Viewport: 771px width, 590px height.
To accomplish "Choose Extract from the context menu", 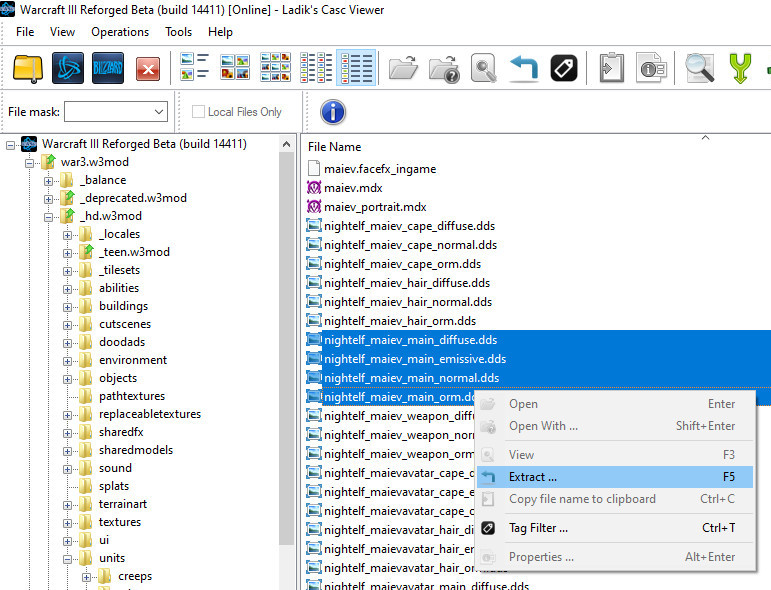I will pos(615,477).
